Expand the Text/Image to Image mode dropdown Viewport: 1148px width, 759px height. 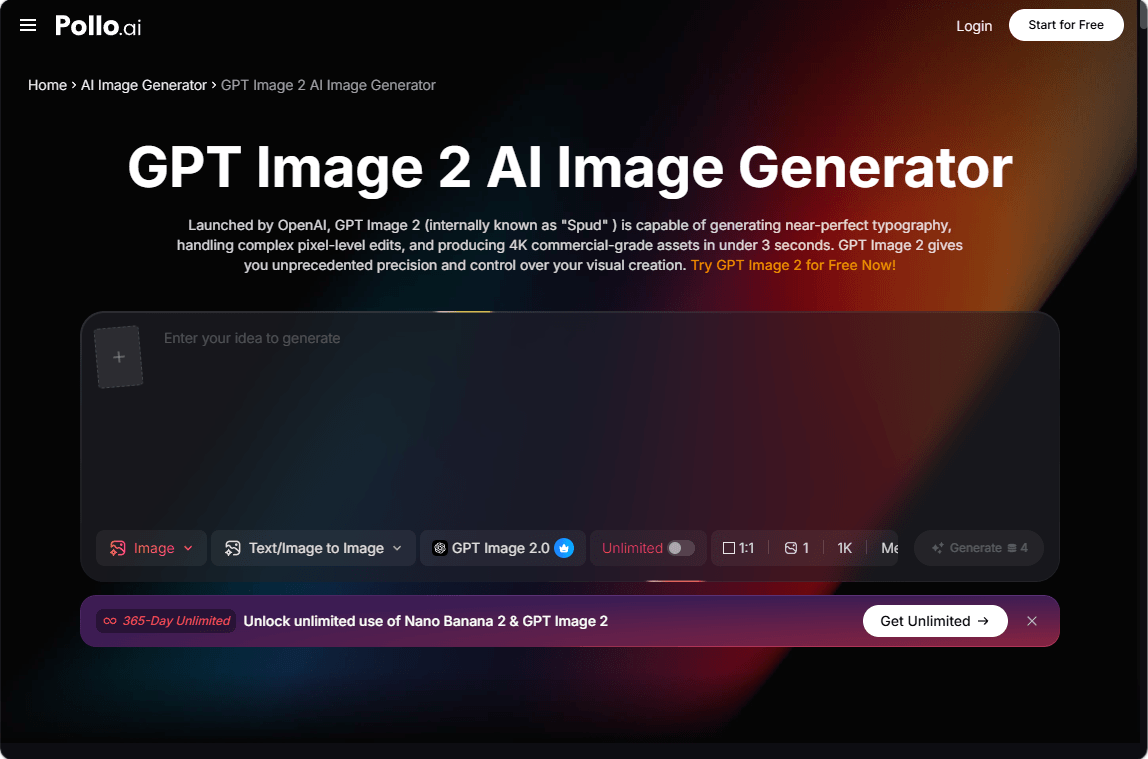click(x=313, y=547)
